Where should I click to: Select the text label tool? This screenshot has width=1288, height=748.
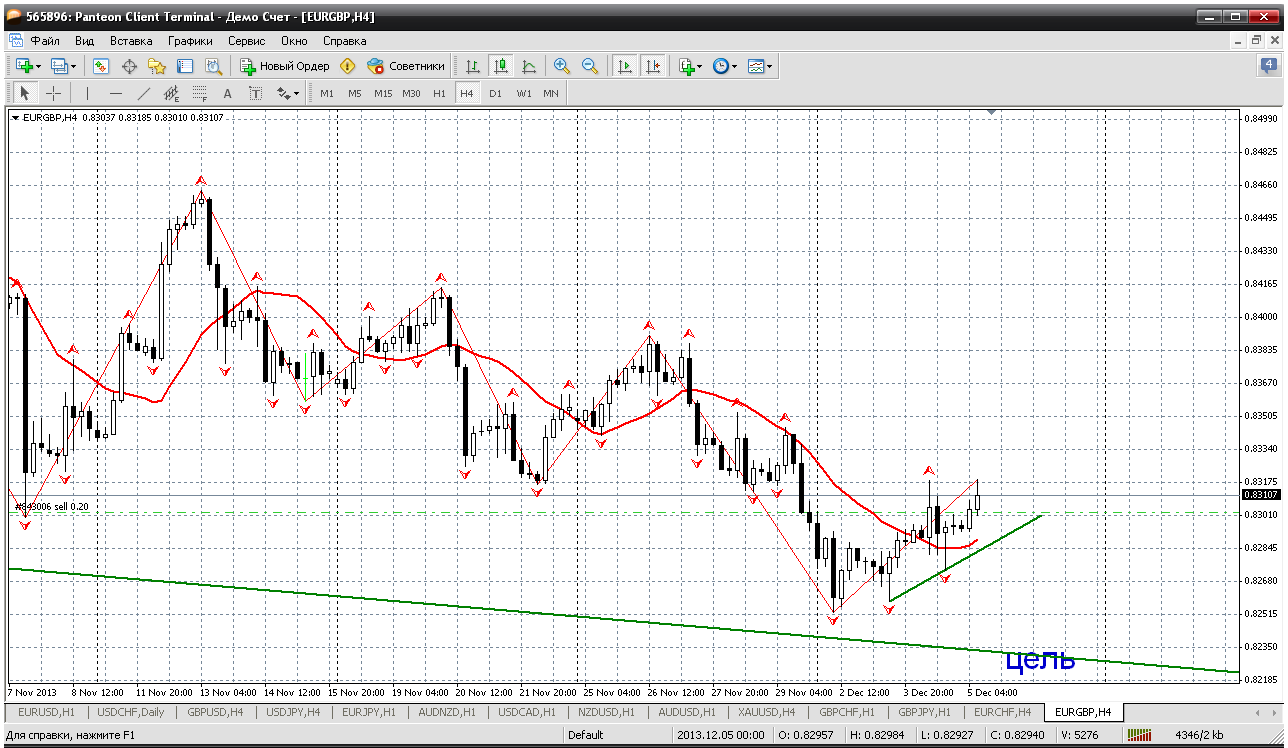256,93
